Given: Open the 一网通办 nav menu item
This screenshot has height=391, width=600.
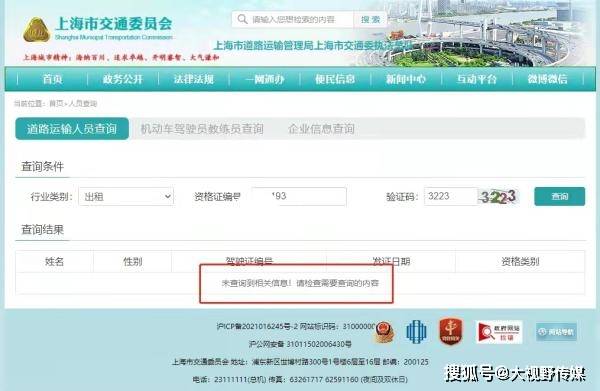Looking at the screenshot, I should click(264, 79).
